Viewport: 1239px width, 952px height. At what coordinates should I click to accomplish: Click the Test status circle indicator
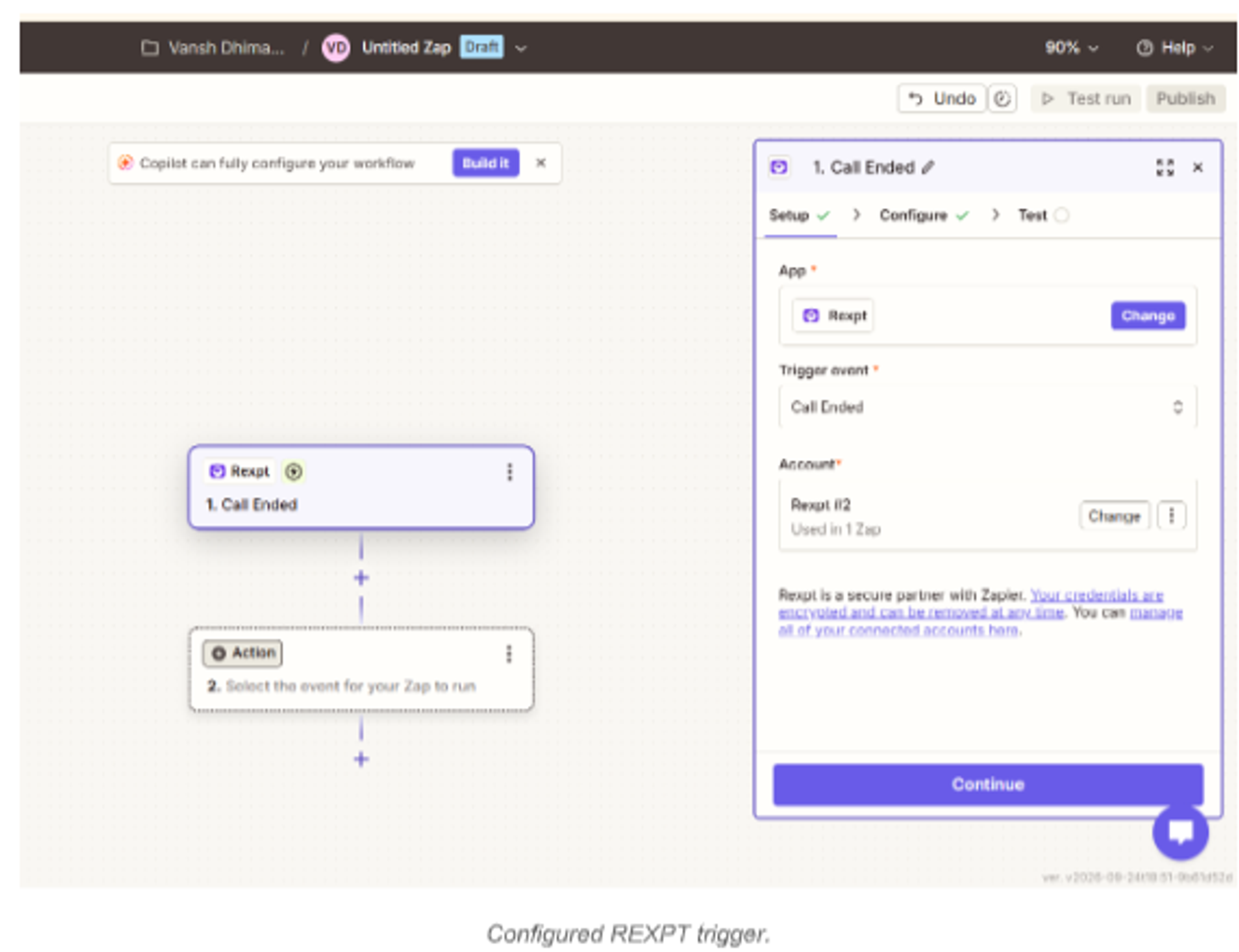(1061, 215)
